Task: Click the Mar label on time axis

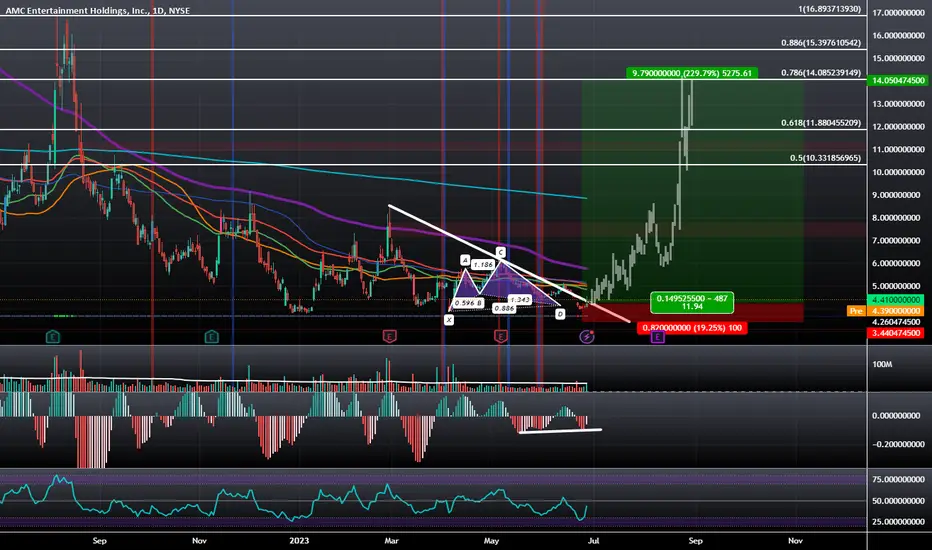Action: (391, 540)
